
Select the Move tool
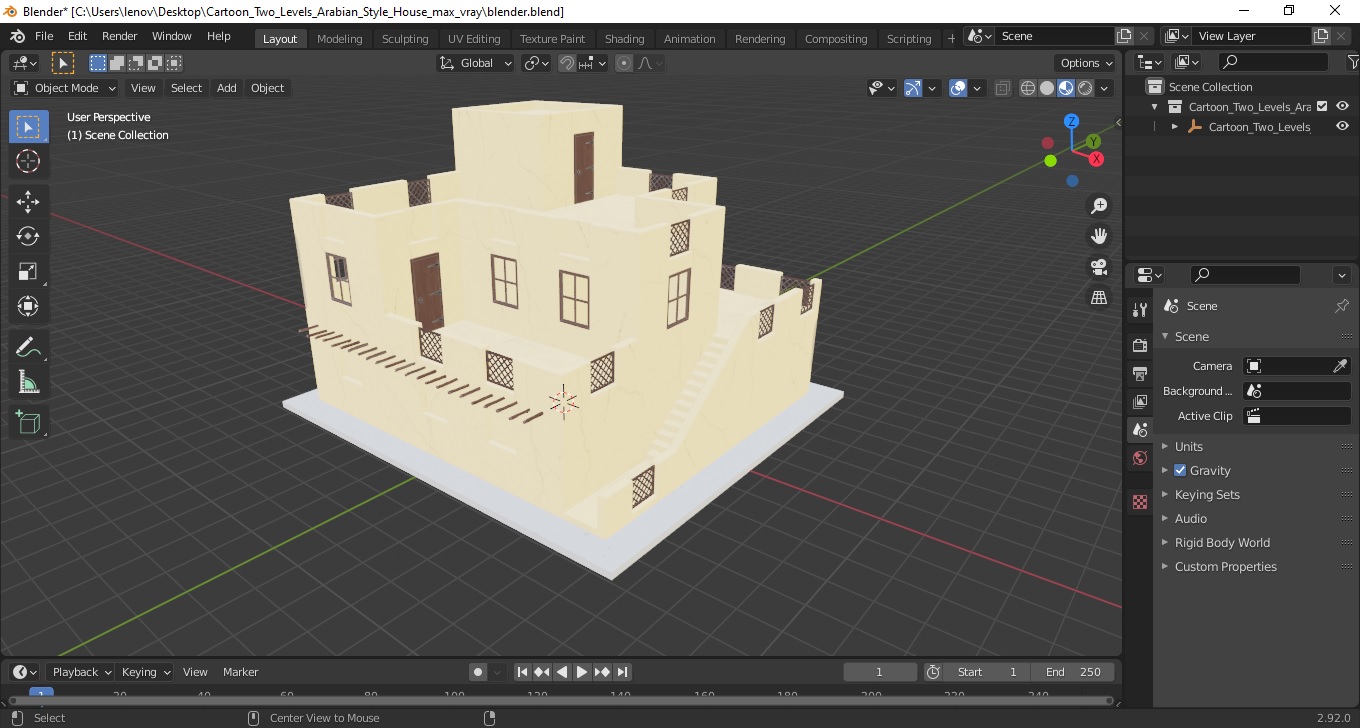28,202
